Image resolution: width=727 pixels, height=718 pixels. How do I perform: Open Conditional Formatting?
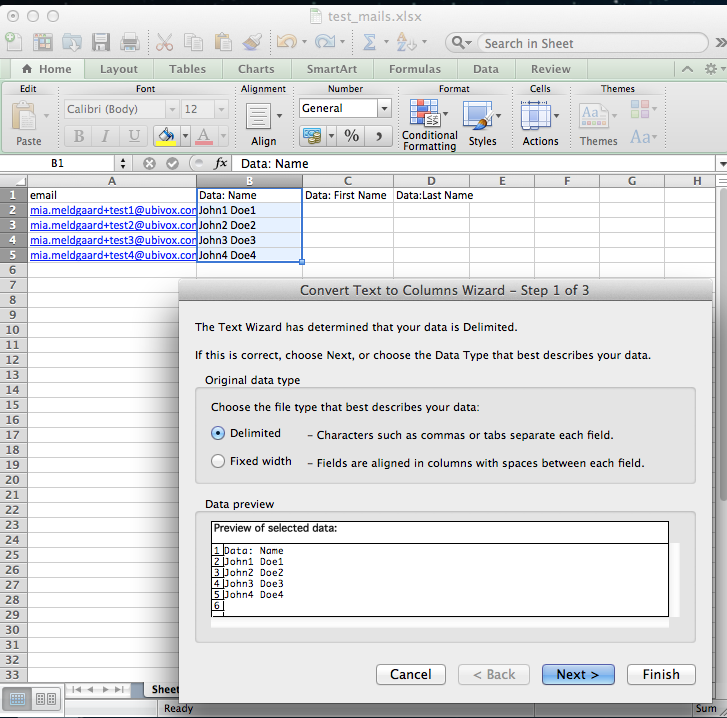point(429,125)
